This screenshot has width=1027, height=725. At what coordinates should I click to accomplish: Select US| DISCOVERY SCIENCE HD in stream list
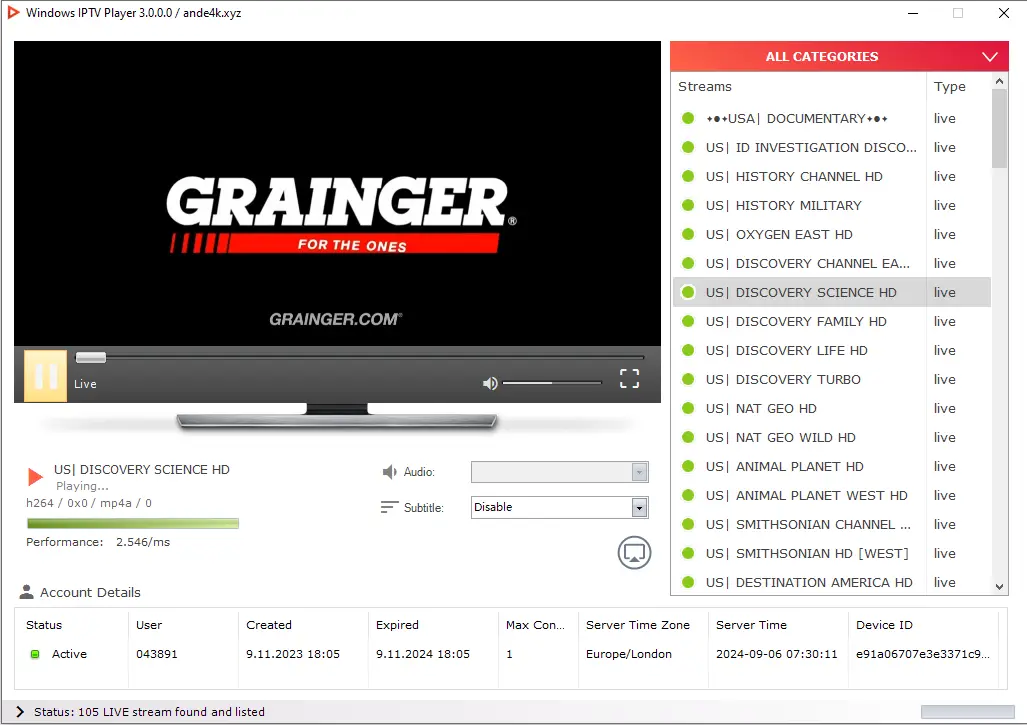coord(831,293)
